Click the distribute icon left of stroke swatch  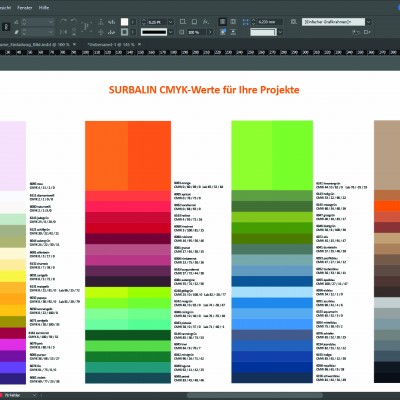pyautogui.click(x=112, y=32)
